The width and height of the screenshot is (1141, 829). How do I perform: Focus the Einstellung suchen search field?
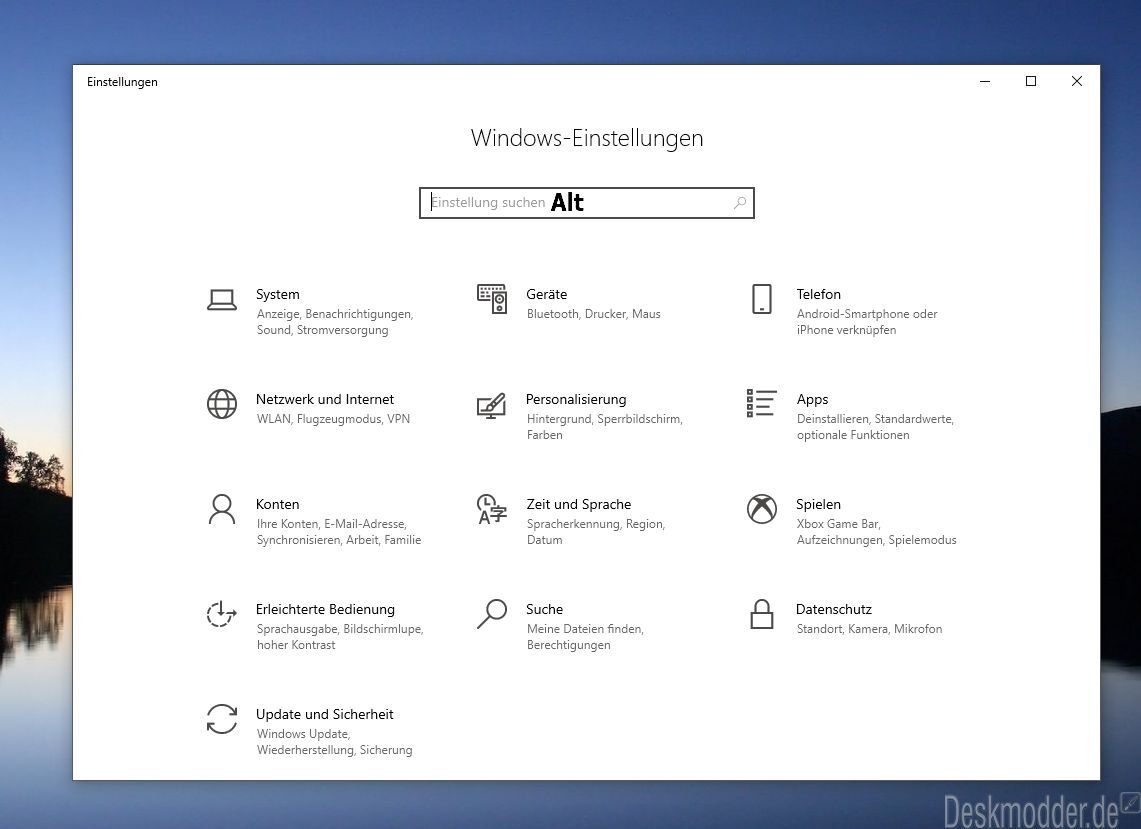(x=587, y=203)
